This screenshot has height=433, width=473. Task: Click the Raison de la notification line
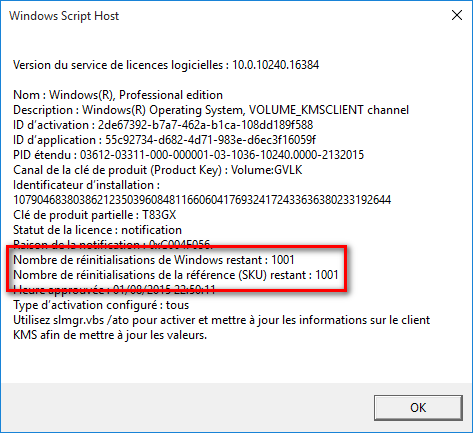[112, 245]
